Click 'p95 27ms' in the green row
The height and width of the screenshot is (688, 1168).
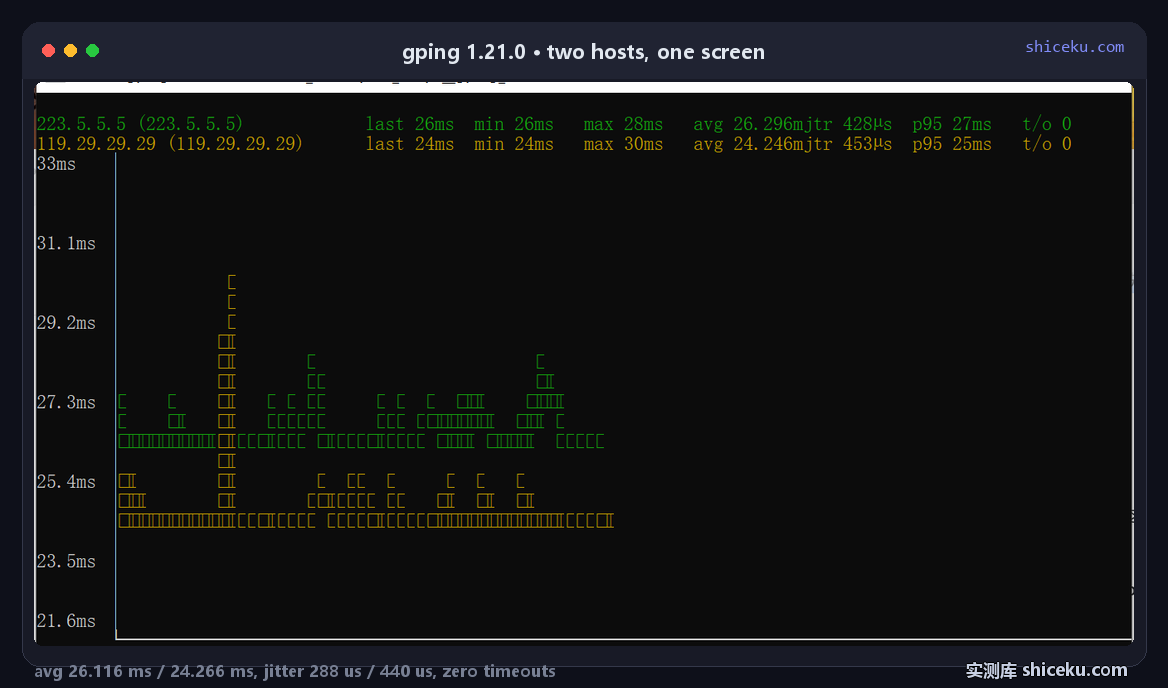point(952,124)
